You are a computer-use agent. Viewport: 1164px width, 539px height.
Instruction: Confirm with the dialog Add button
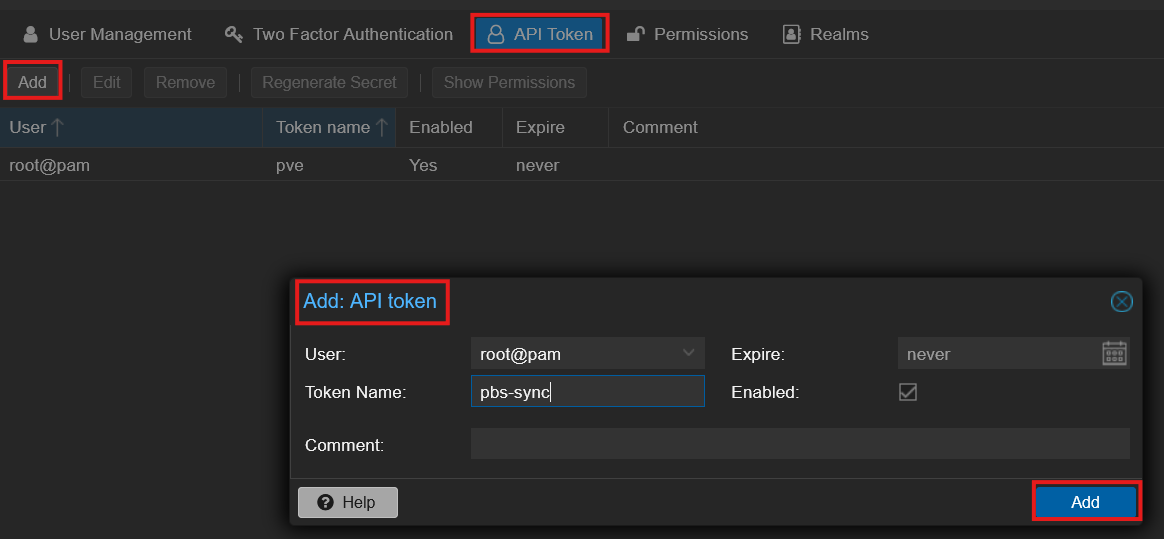pyautogui.click(x=1085, y=503)
